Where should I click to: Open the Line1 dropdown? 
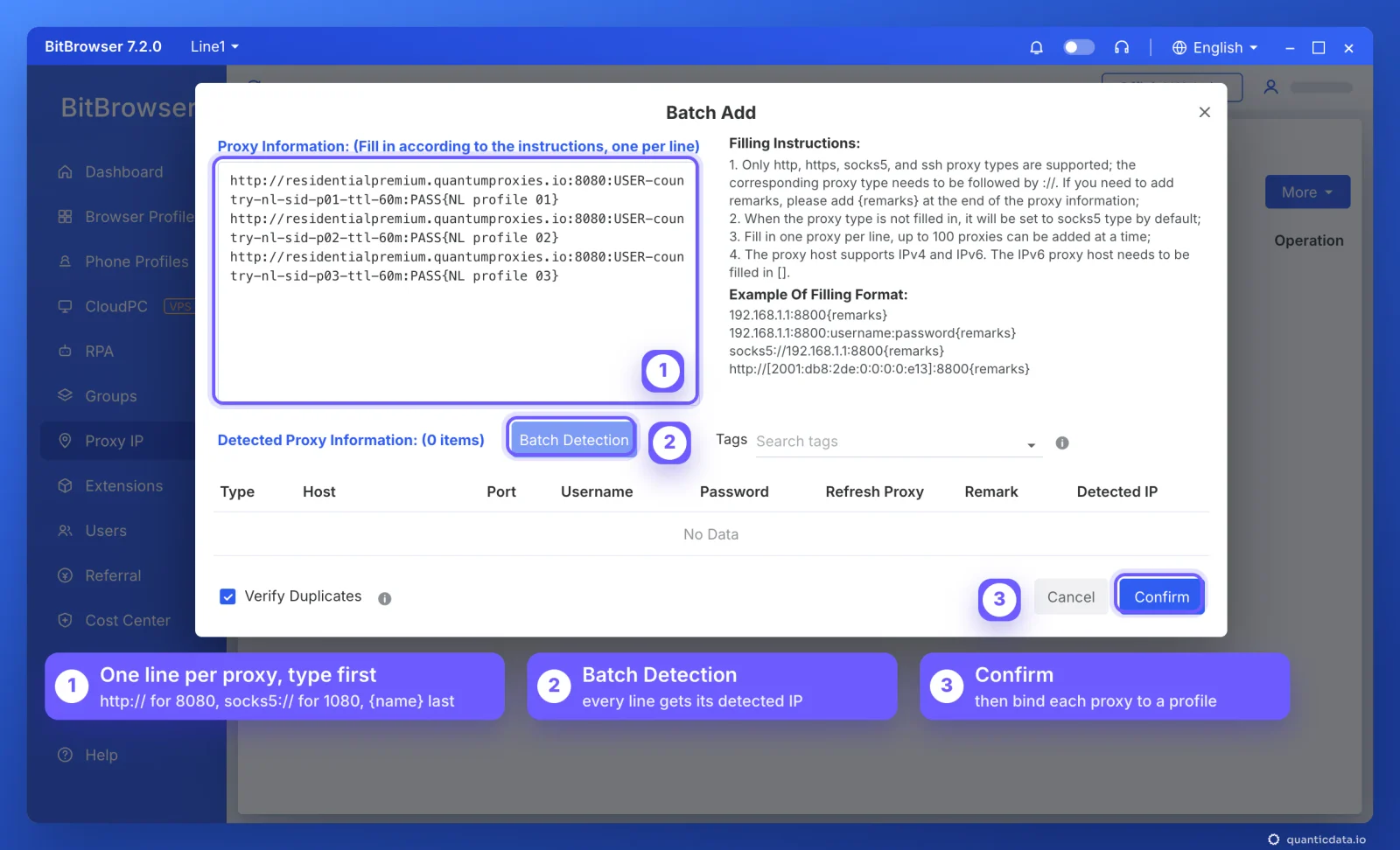pos(214,46)
